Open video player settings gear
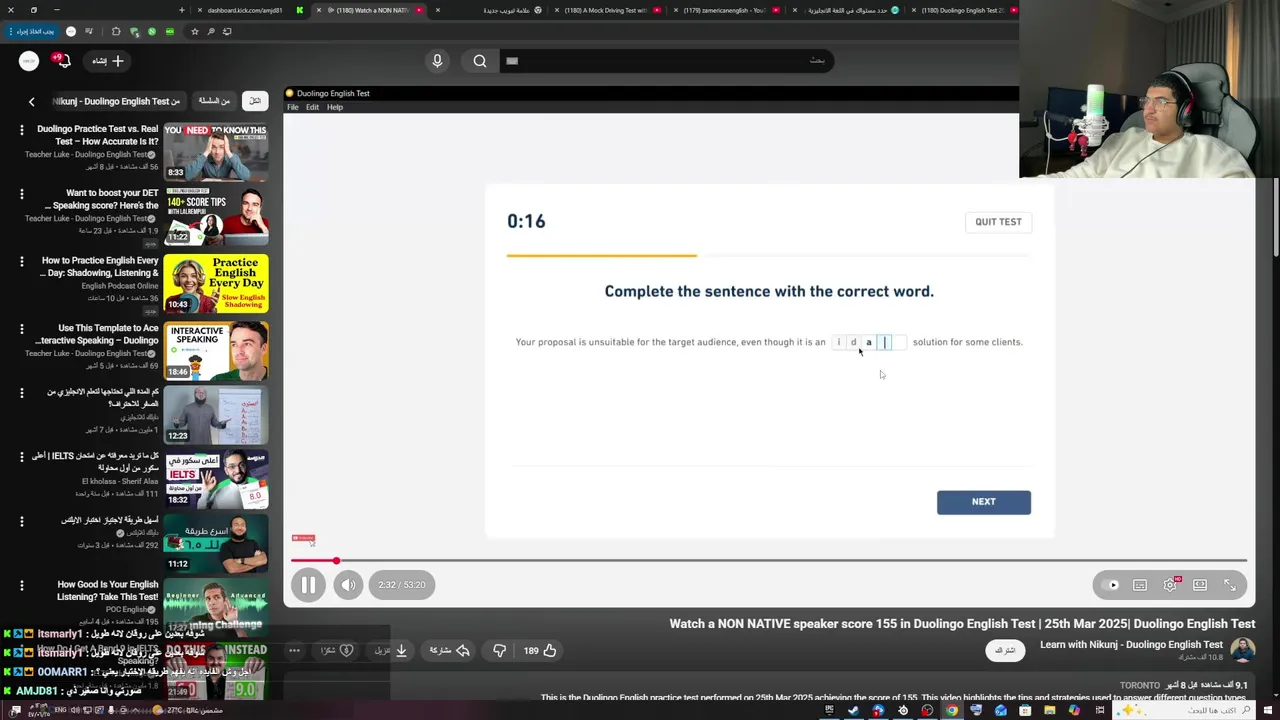 1170,585
